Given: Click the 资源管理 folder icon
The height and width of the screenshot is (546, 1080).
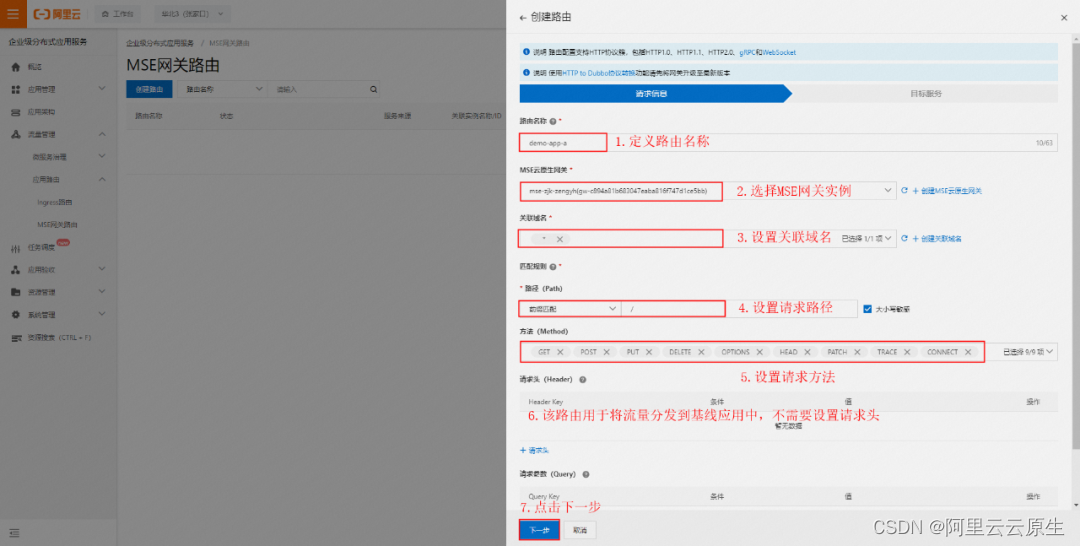Looking at the screenshot, I should pos(16,292).
